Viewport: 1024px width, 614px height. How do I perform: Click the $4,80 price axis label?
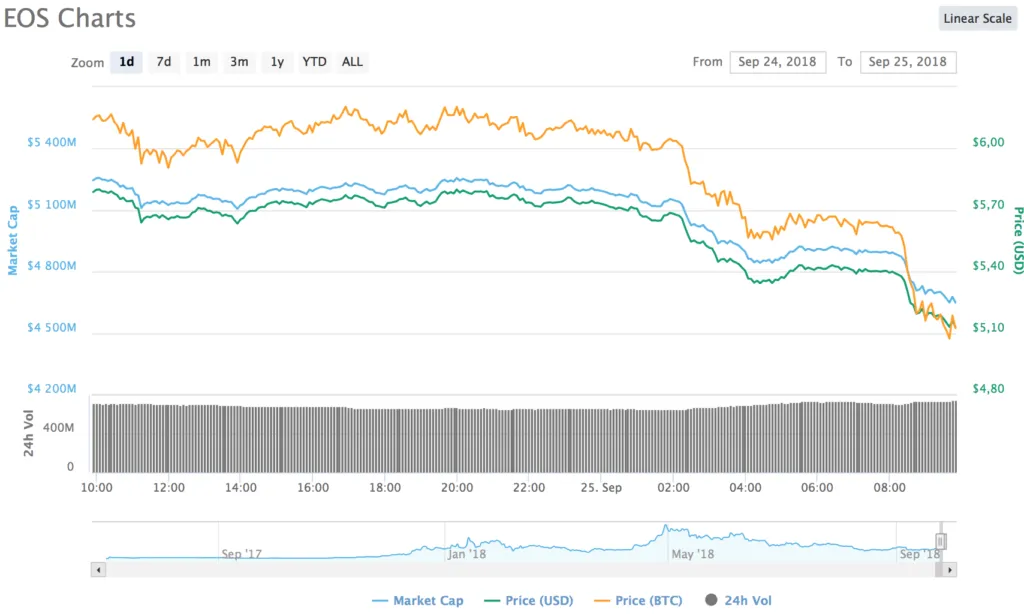pyautogui.click(x=988, y=389)
